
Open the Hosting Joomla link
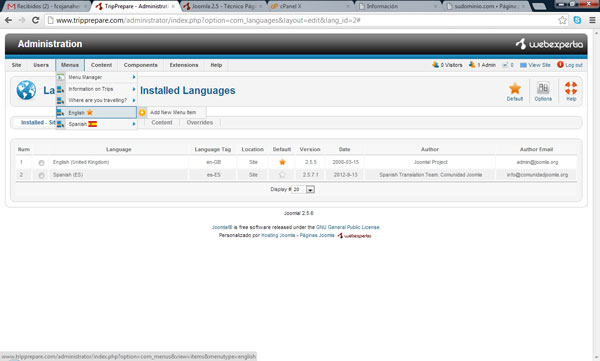point(278,235)
